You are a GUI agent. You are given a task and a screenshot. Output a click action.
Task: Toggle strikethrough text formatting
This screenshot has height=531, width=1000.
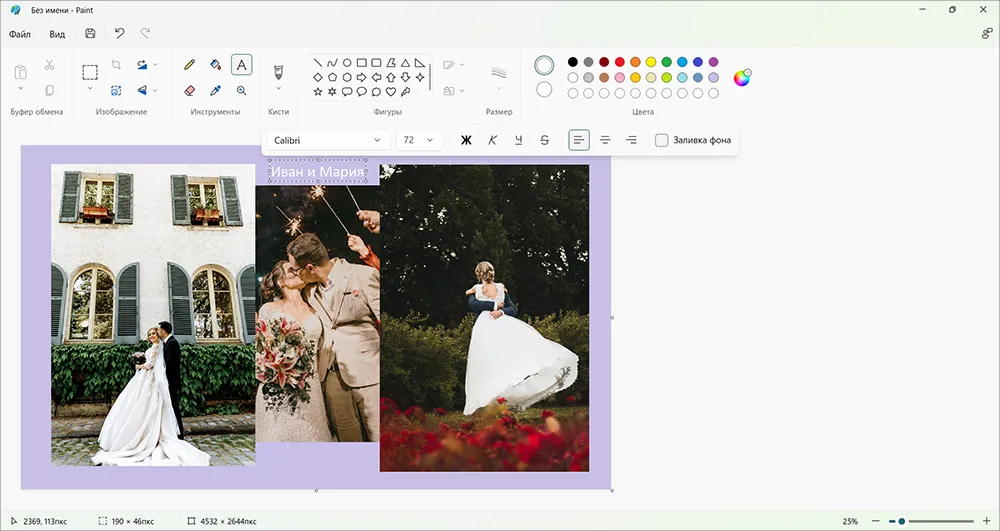[545, 140]
